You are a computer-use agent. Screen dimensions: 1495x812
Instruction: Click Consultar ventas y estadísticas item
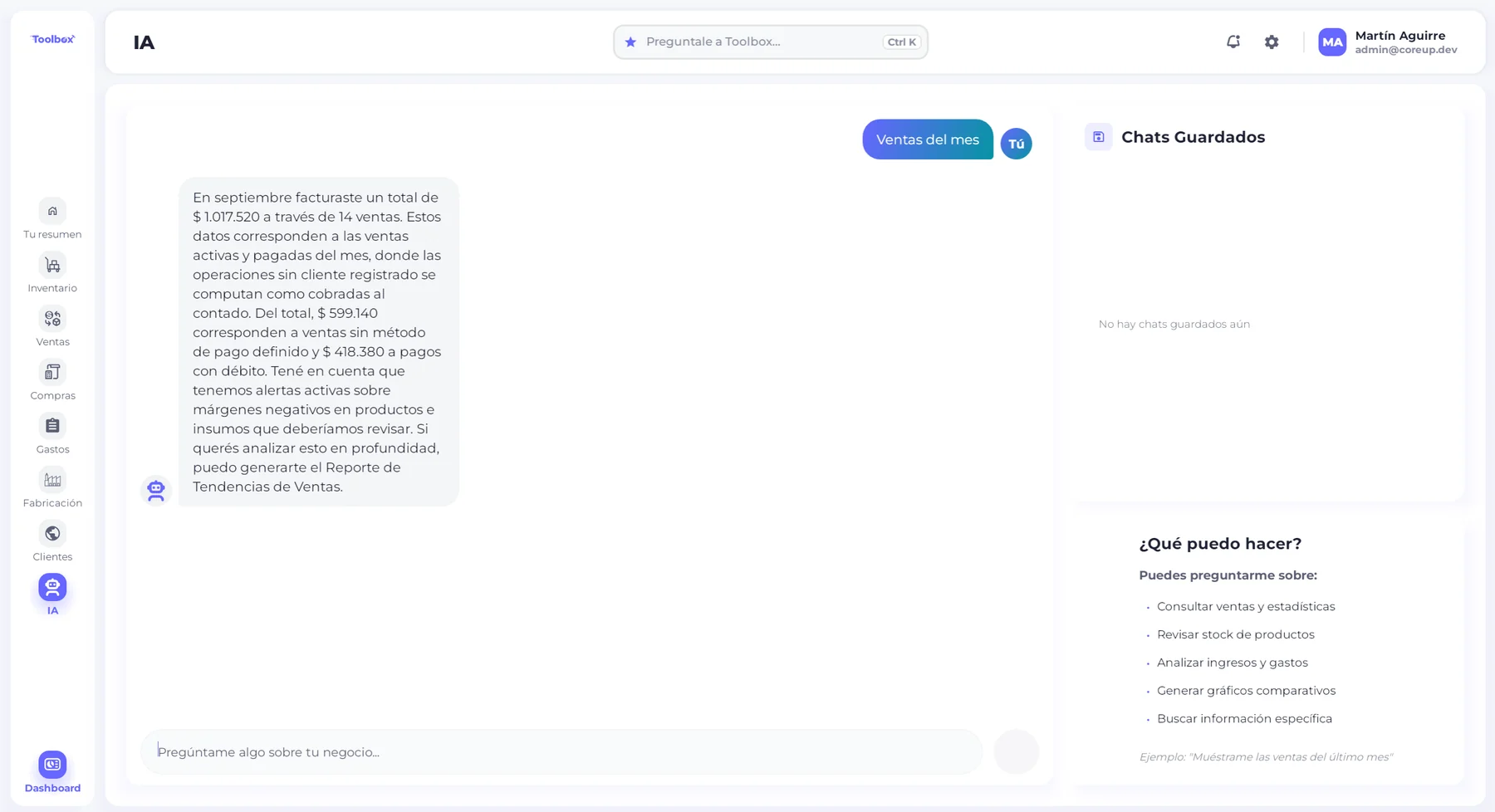click(1246, 607)
